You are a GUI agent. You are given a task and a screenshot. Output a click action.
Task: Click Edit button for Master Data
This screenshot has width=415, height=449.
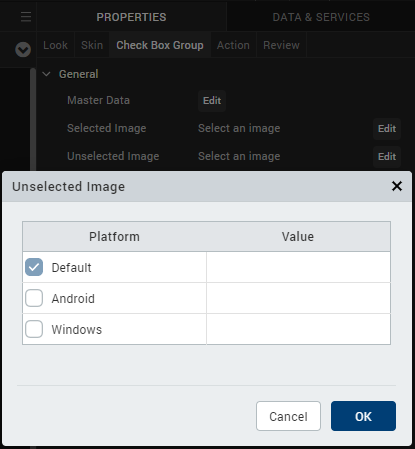(212, 101)
